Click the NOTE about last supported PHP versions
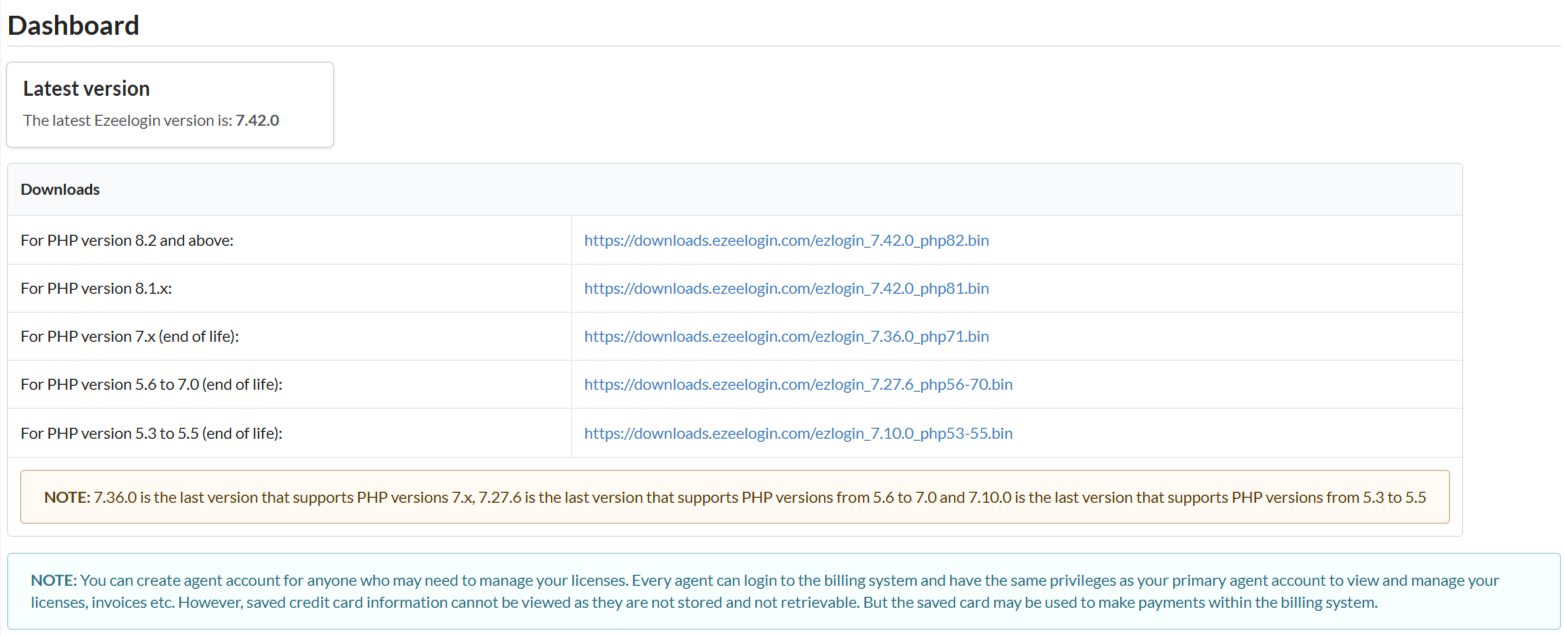The height and width of the screenshot is (636, 1564). pos(735,497)
